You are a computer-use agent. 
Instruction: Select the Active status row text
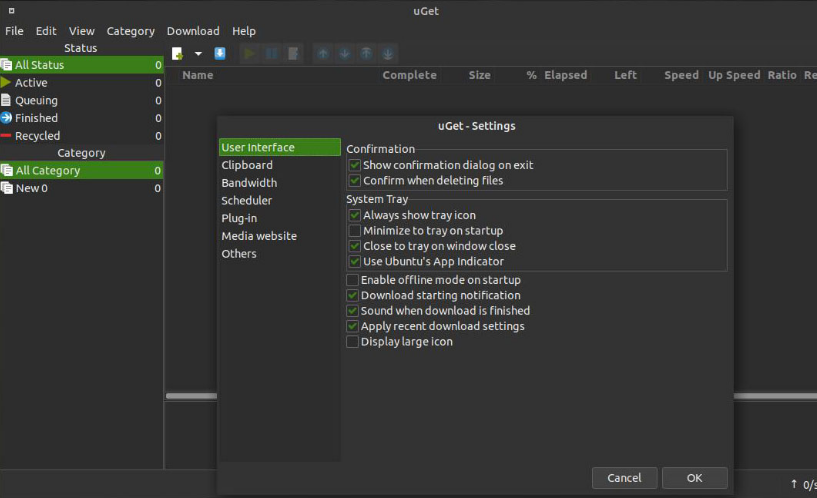coord(31,82)
